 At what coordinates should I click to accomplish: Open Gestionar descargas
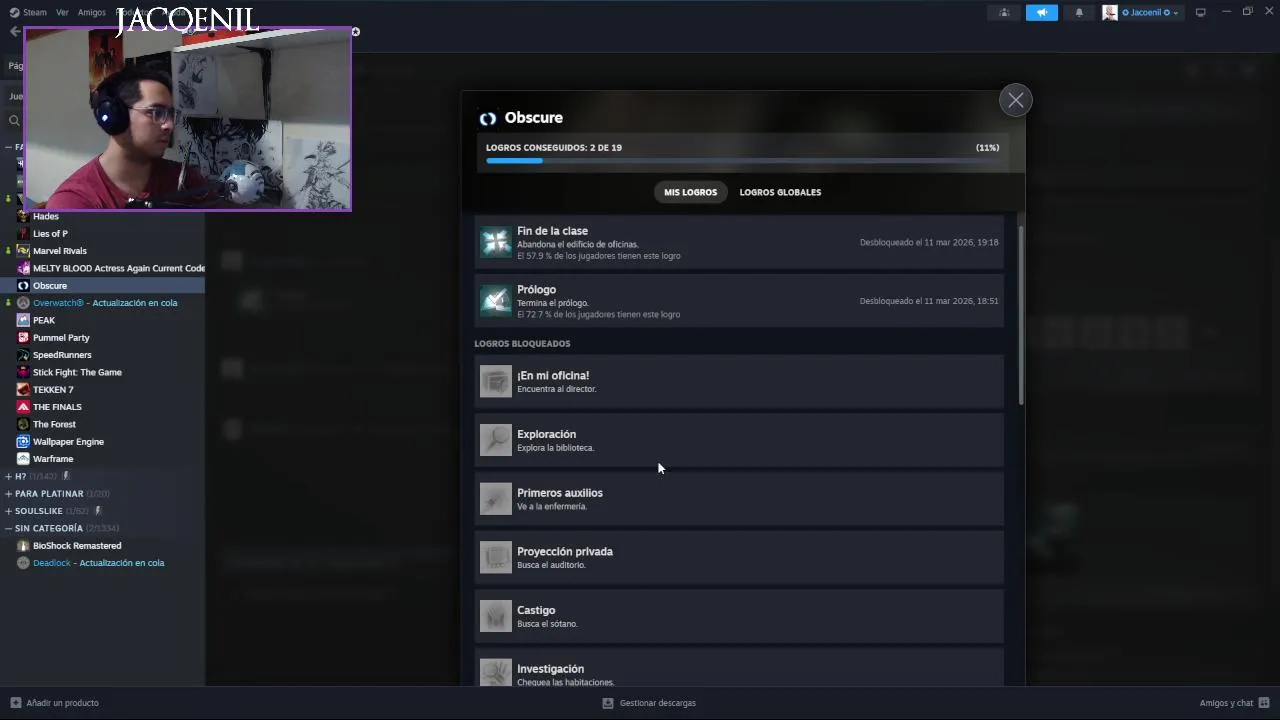[649, 703]
